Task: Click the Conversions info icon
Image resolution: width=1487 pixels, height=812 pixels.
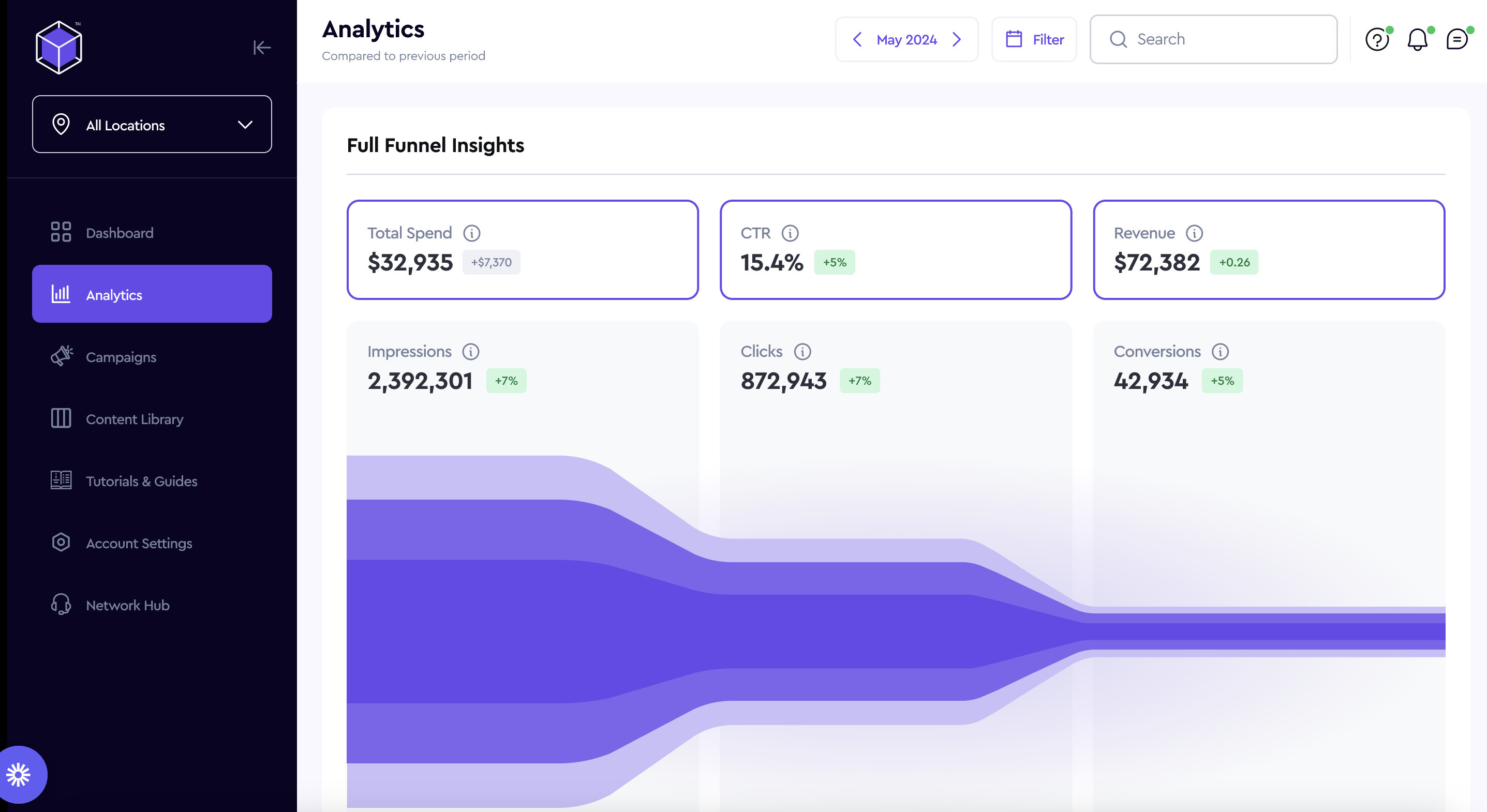Action: click(x=1220, y=352)
